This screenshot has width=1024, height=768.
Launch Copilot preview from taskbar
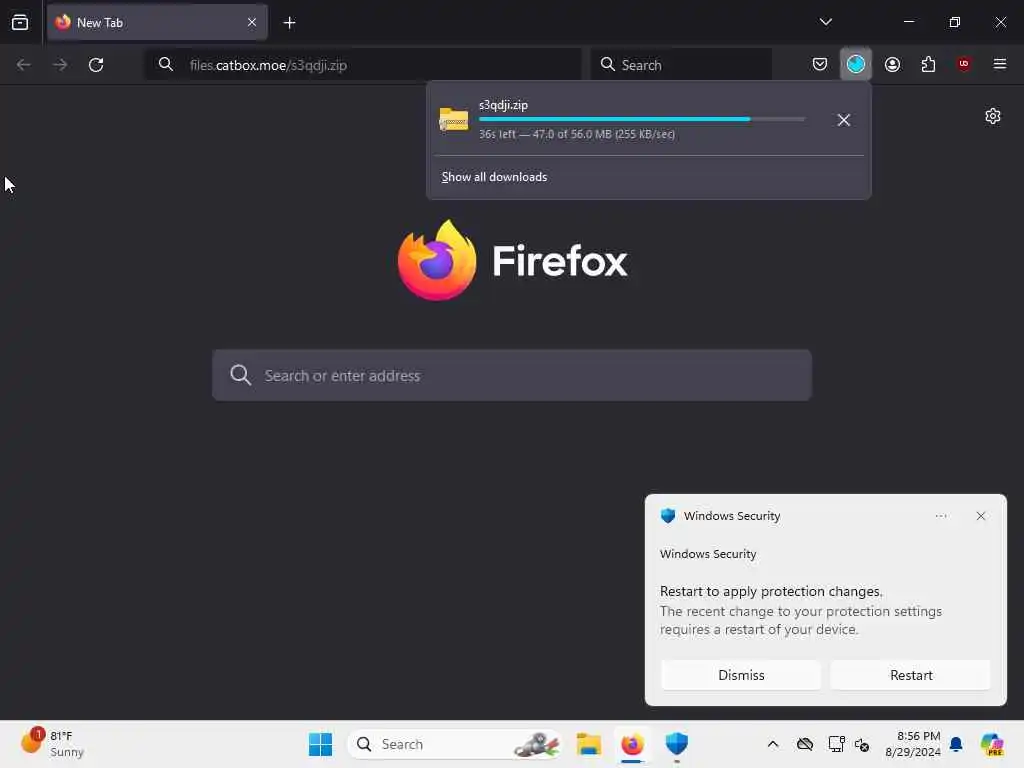pyautogui.click(x=992, y=744)
